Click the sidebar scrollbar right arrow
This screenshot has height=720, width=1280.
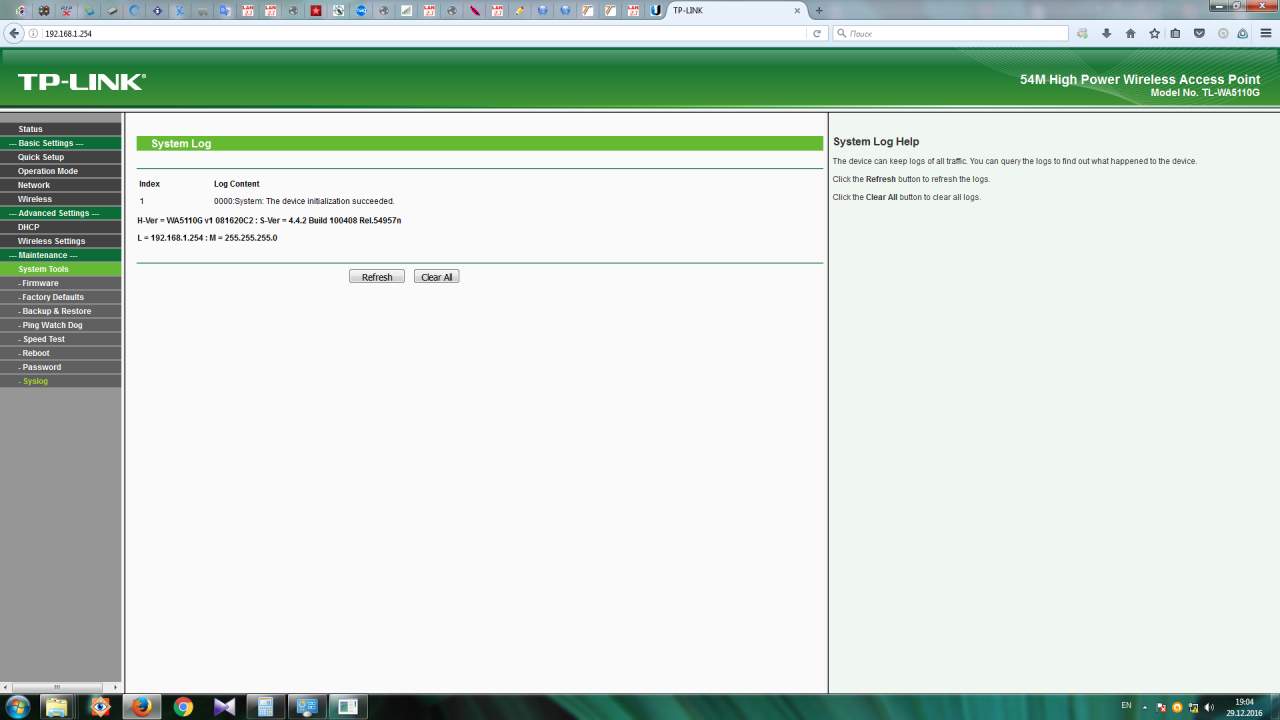click(x=117, y=687)
